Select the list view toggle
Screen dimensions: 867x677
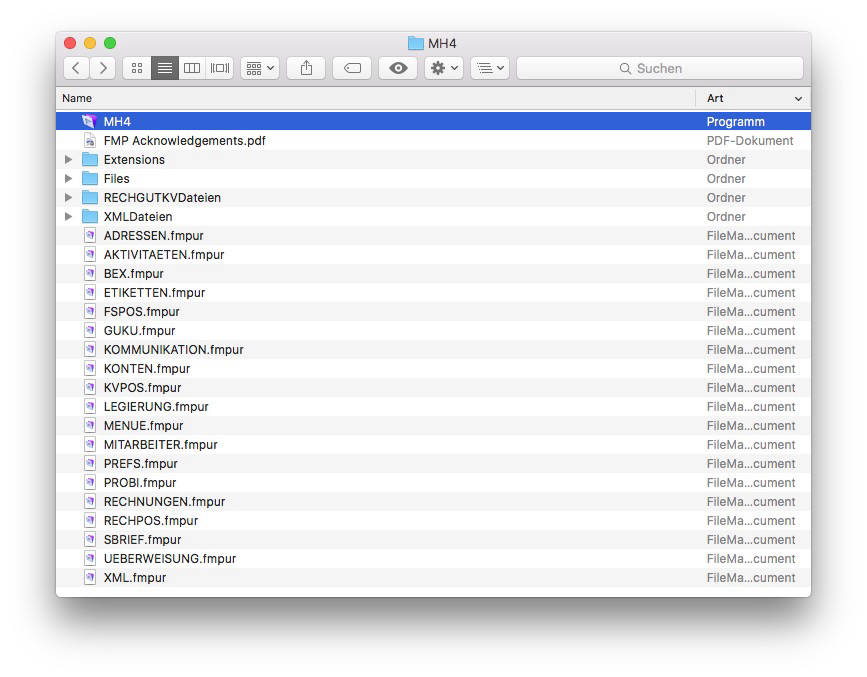165,68
